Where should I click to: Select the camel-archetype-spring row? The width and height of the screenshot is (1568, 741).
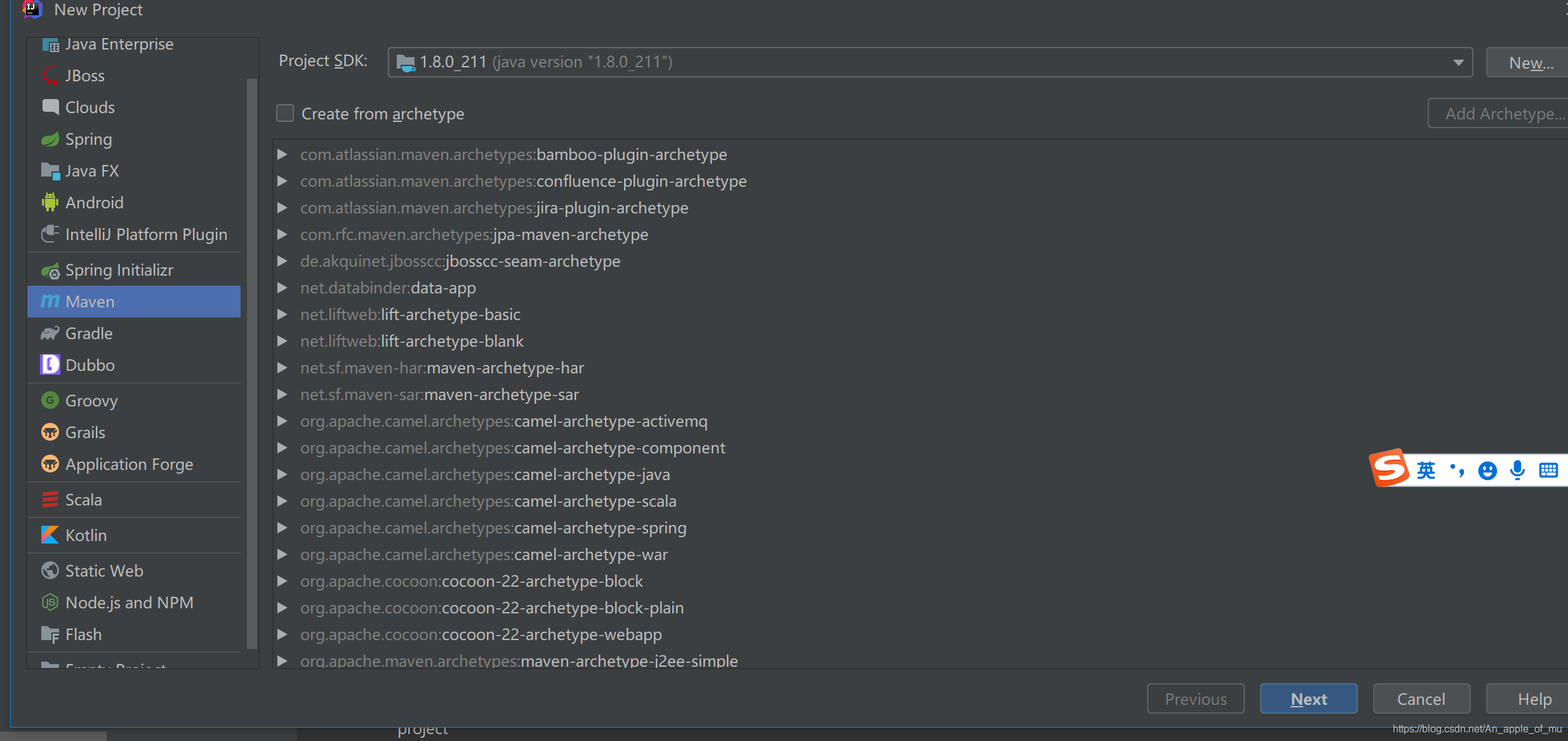pyautogui.click(x=920, y=528)
